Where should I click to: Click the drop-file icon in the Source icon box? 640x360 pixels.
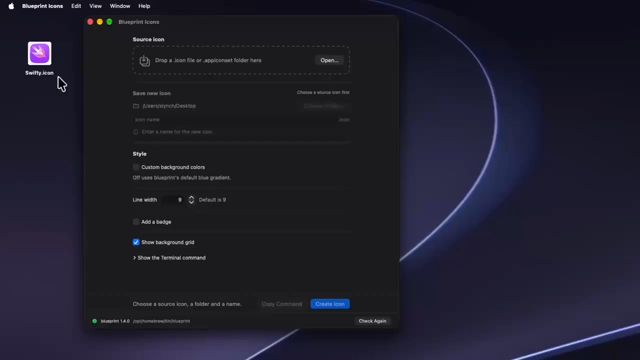pos(144,60)
